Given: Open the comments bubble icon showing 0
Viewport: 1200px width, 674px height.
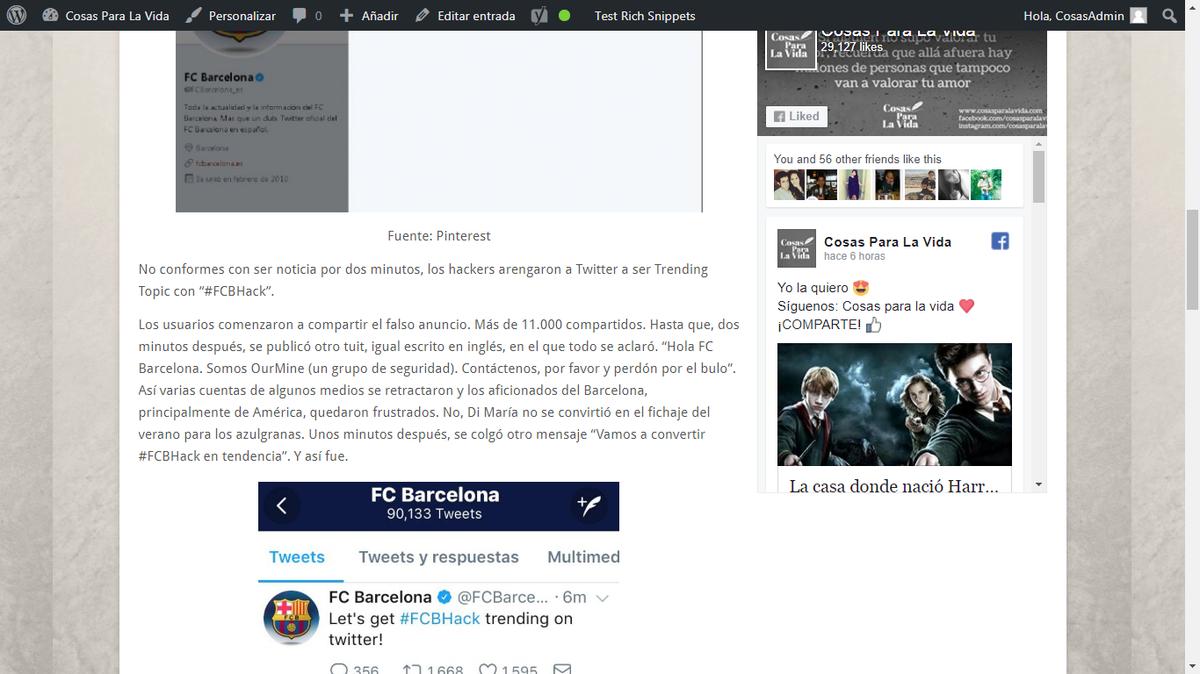Looking at the screenshot, I should (x=307, y=15).
